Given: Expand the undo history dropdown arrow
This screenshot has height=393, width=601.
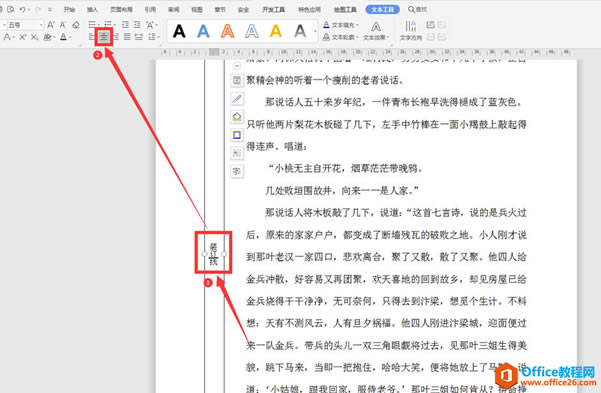Looking at the screenshot, I should 29,10.
